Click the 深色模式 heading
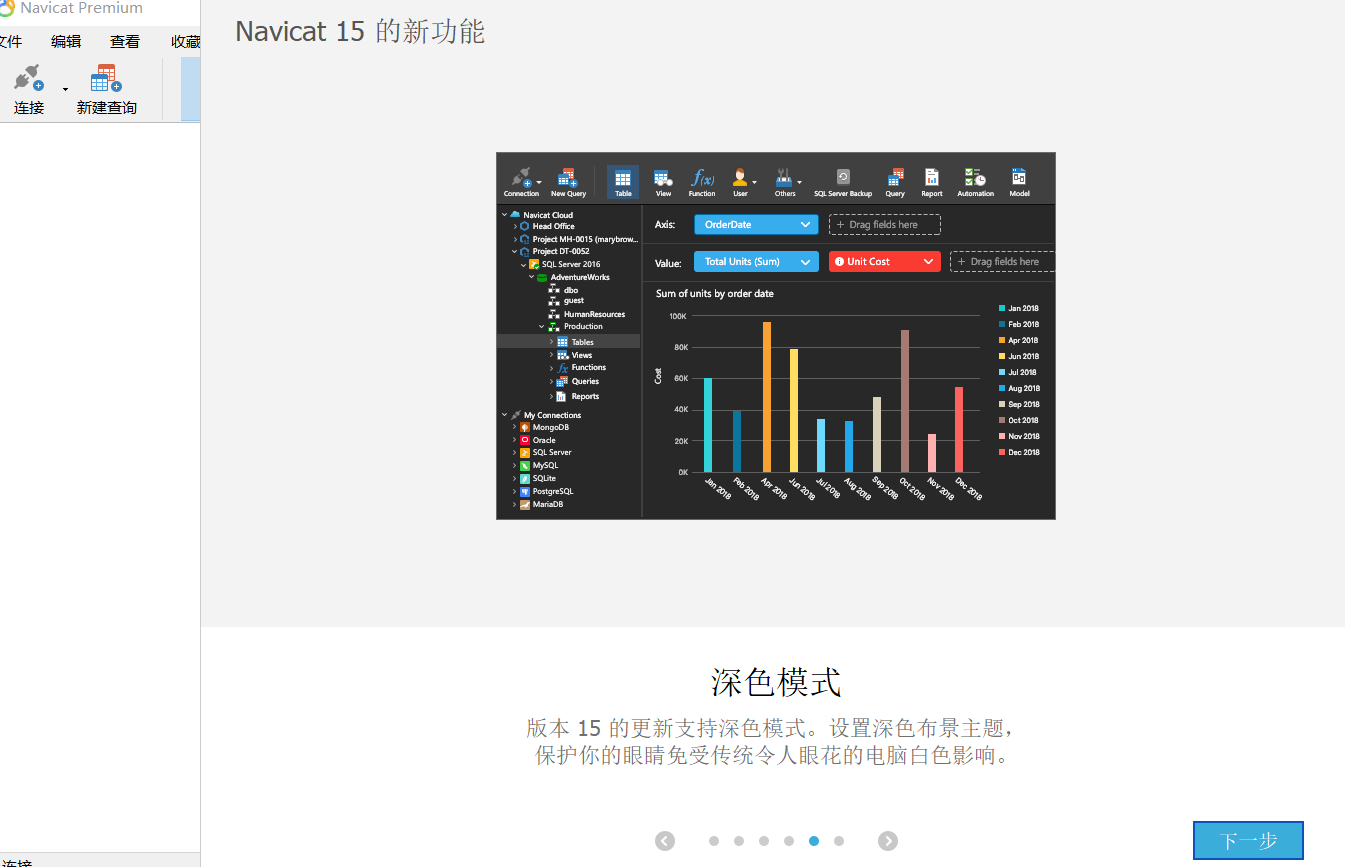1345x867 pixels. 776,682
